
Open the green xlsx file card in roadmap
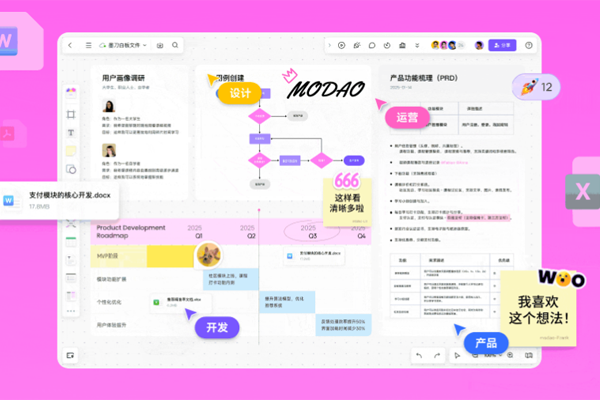click(x=181, y=302)
